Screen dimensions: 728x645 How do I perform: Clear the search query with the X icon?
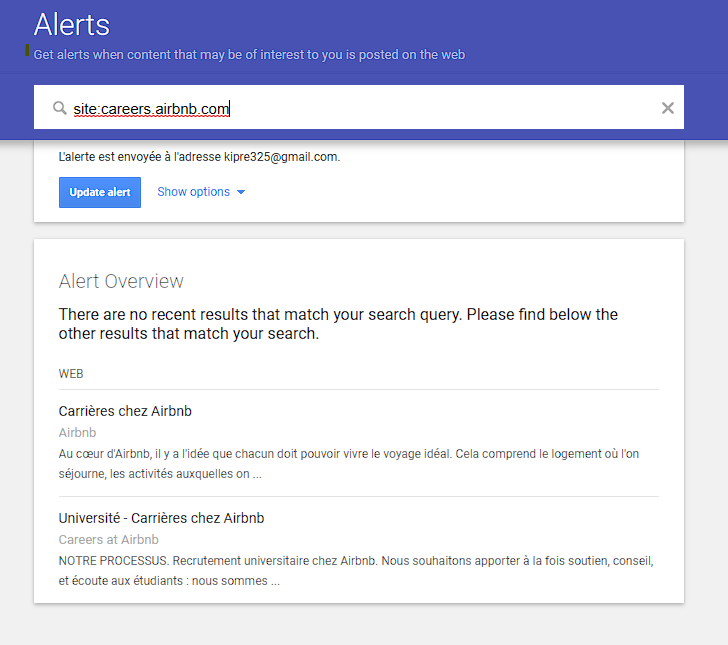(668, 108)
